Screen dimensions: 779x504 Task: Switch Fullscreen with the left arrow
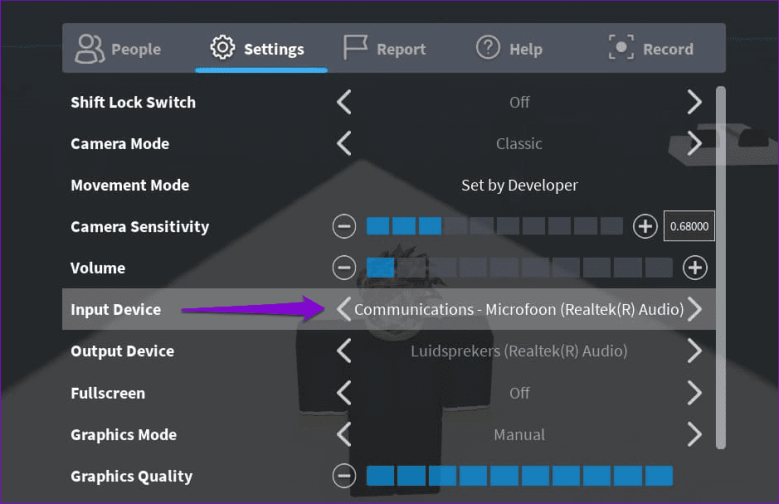point(344,393)
